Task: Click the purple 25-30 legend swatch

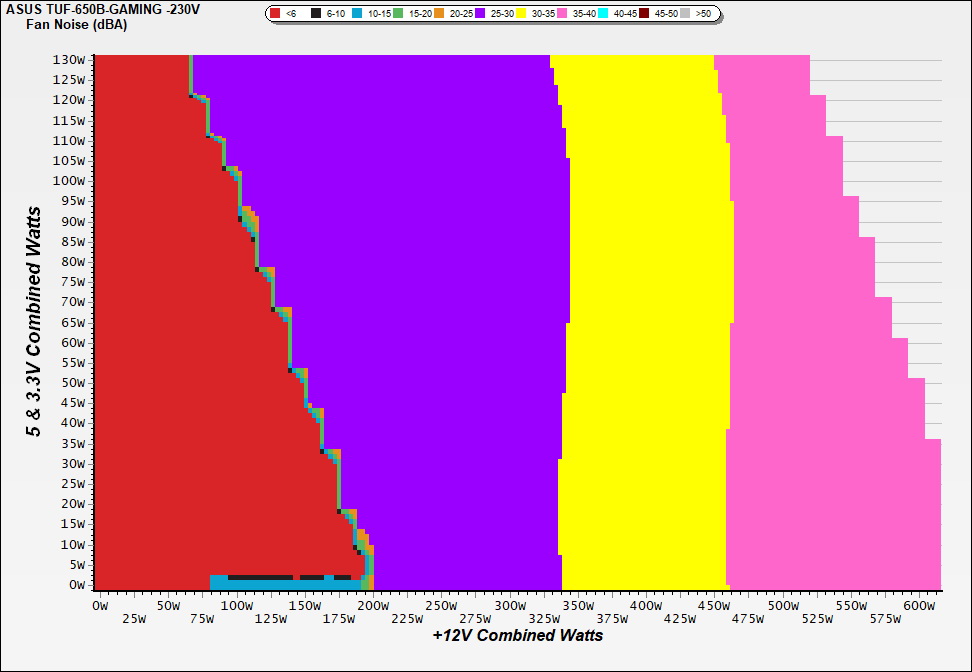Action: point(480,14)
